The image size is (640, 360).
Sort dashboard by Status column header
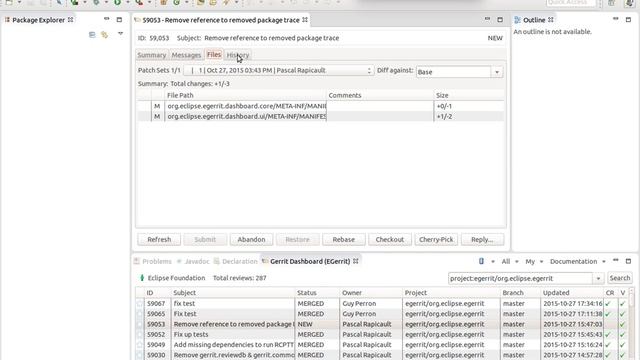coord(317,293)
